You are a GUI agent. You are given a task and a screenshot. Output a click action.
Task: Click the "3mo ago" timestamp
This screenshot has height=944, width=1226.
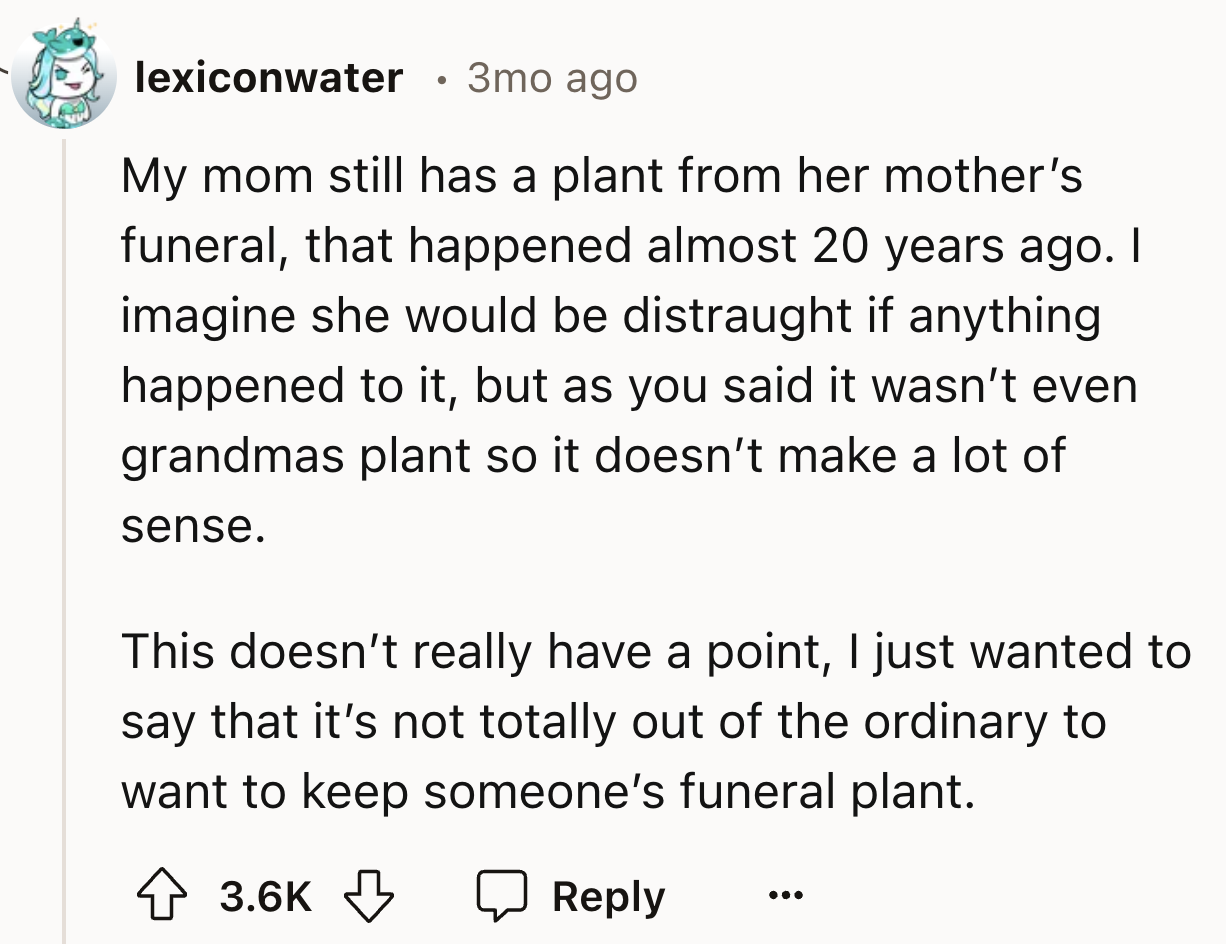[x=551, y=77]
